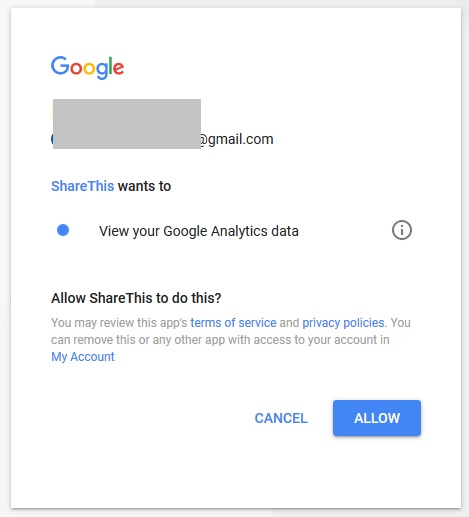Go to the My Account link
This screenshot has height=517, width=469.
tap(83, 357)
